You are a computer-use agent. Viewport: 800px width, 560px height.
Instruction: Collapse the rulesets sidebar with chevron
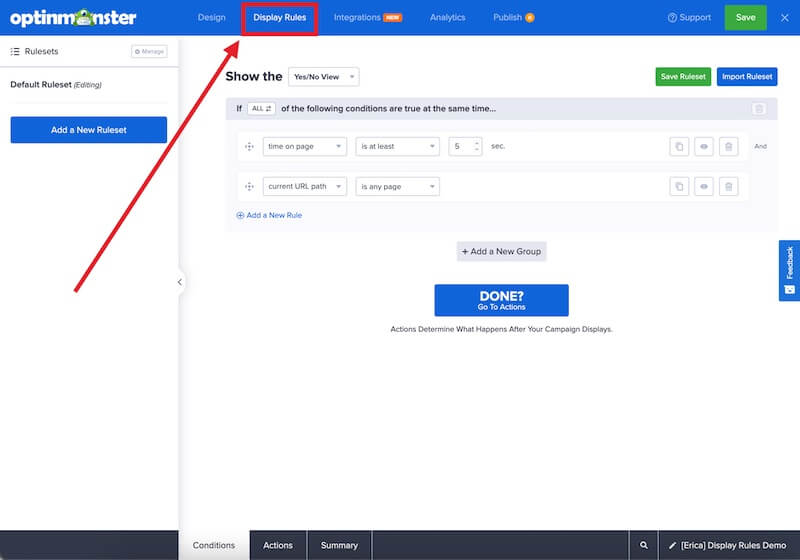click(x=180, y=282)
